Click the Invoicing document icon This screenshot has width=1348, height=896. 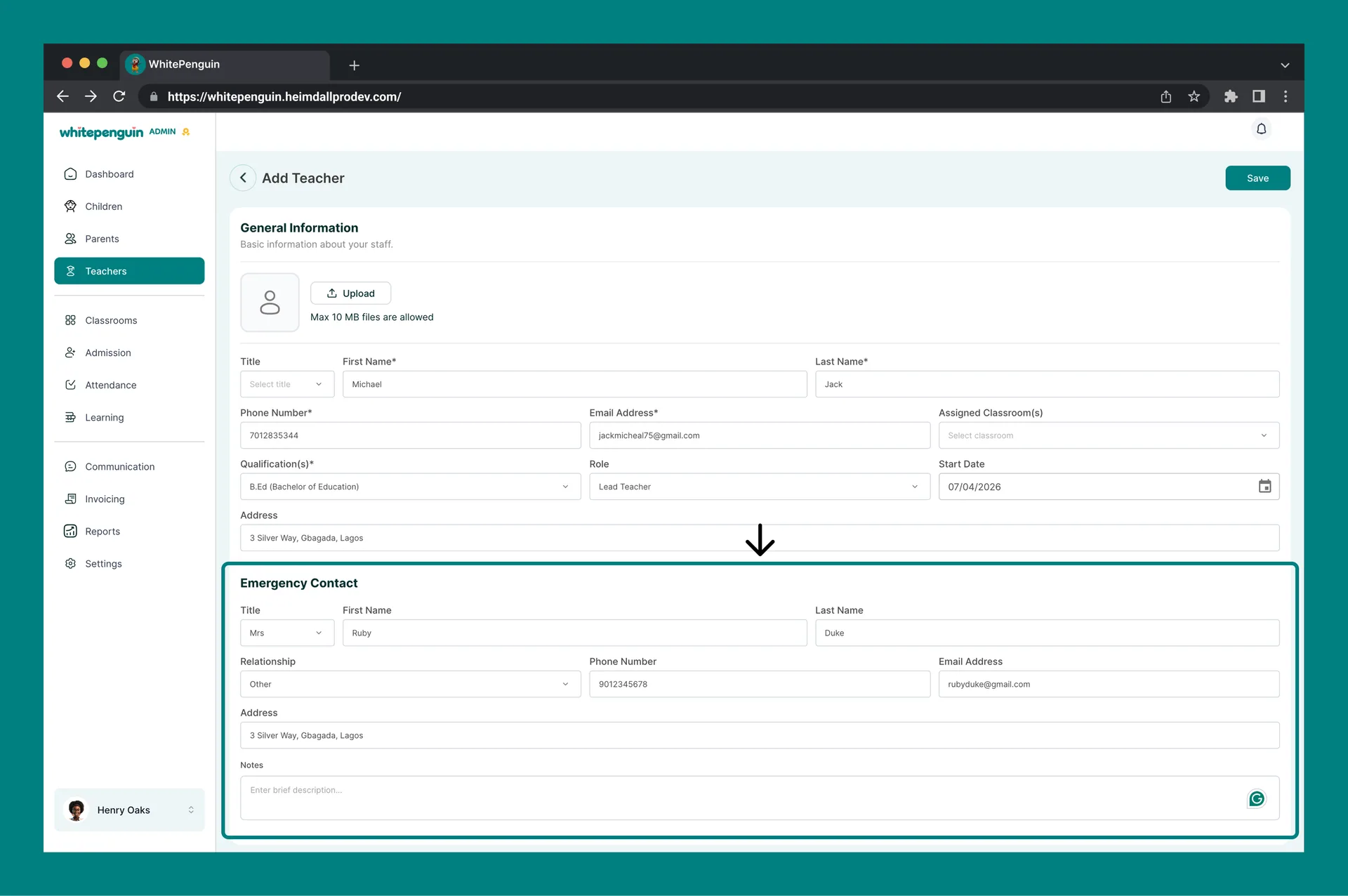pyautogui.click(x=70, y=499)
